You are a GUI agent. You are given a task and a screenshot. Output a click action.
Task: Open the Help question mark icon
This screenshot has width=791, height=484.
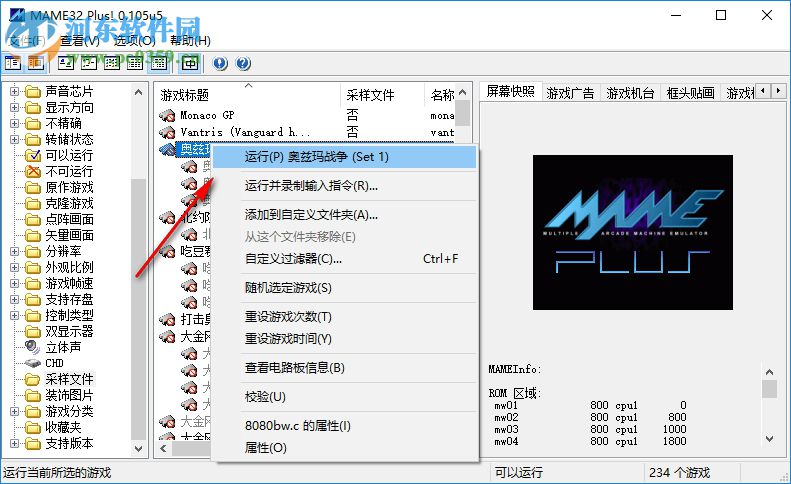pyautogui.click(x=243, y=63)
